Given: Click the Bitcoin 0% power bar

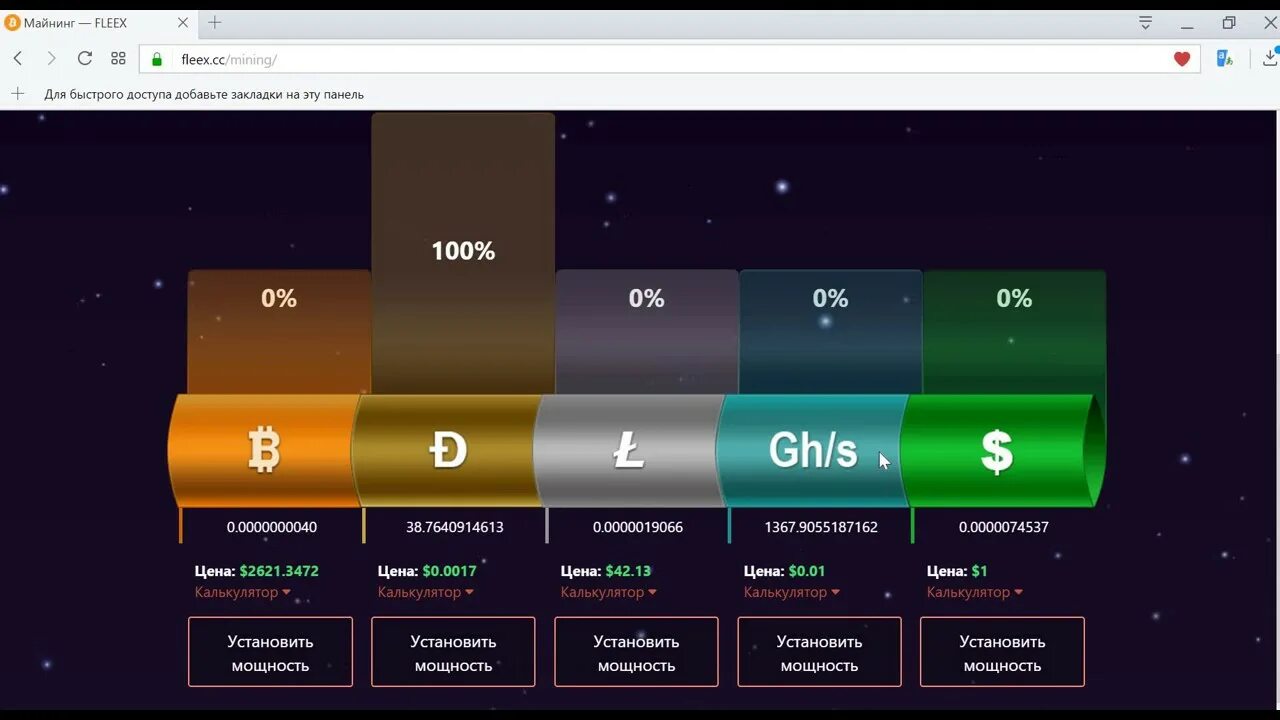Looking at the screenshot, I should pos(279,332).
